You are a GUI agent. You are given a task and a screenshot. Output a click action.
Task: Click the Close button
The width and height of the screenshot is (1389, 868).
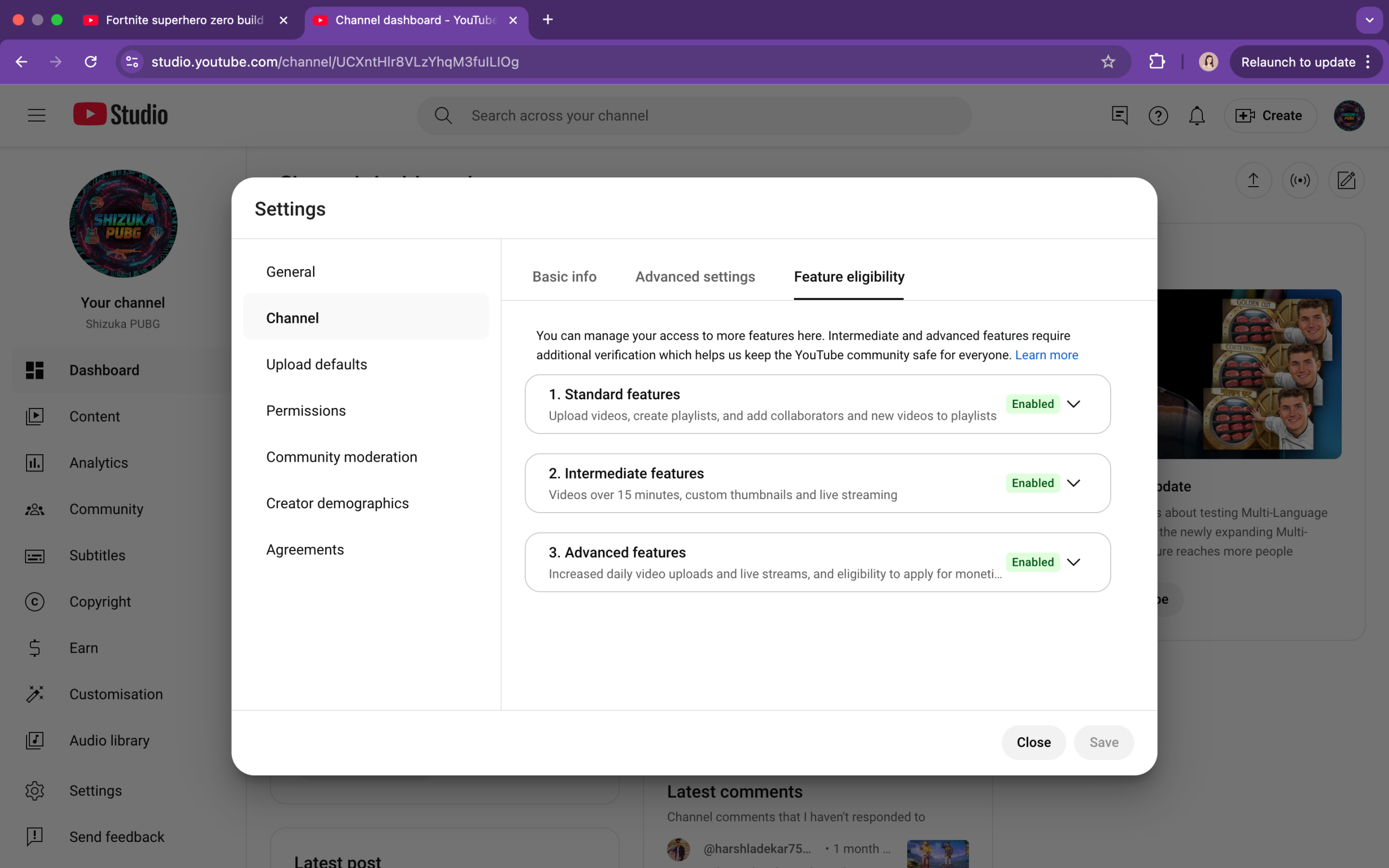tap(1033, 742)
